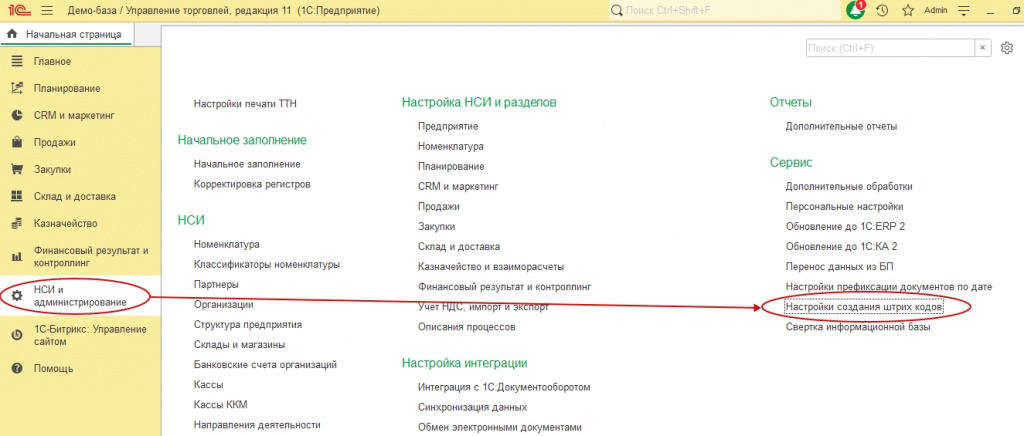The image size is (1024, 436).
Task: Open the CRM и маркетинг section
Action: pos(74,116)
